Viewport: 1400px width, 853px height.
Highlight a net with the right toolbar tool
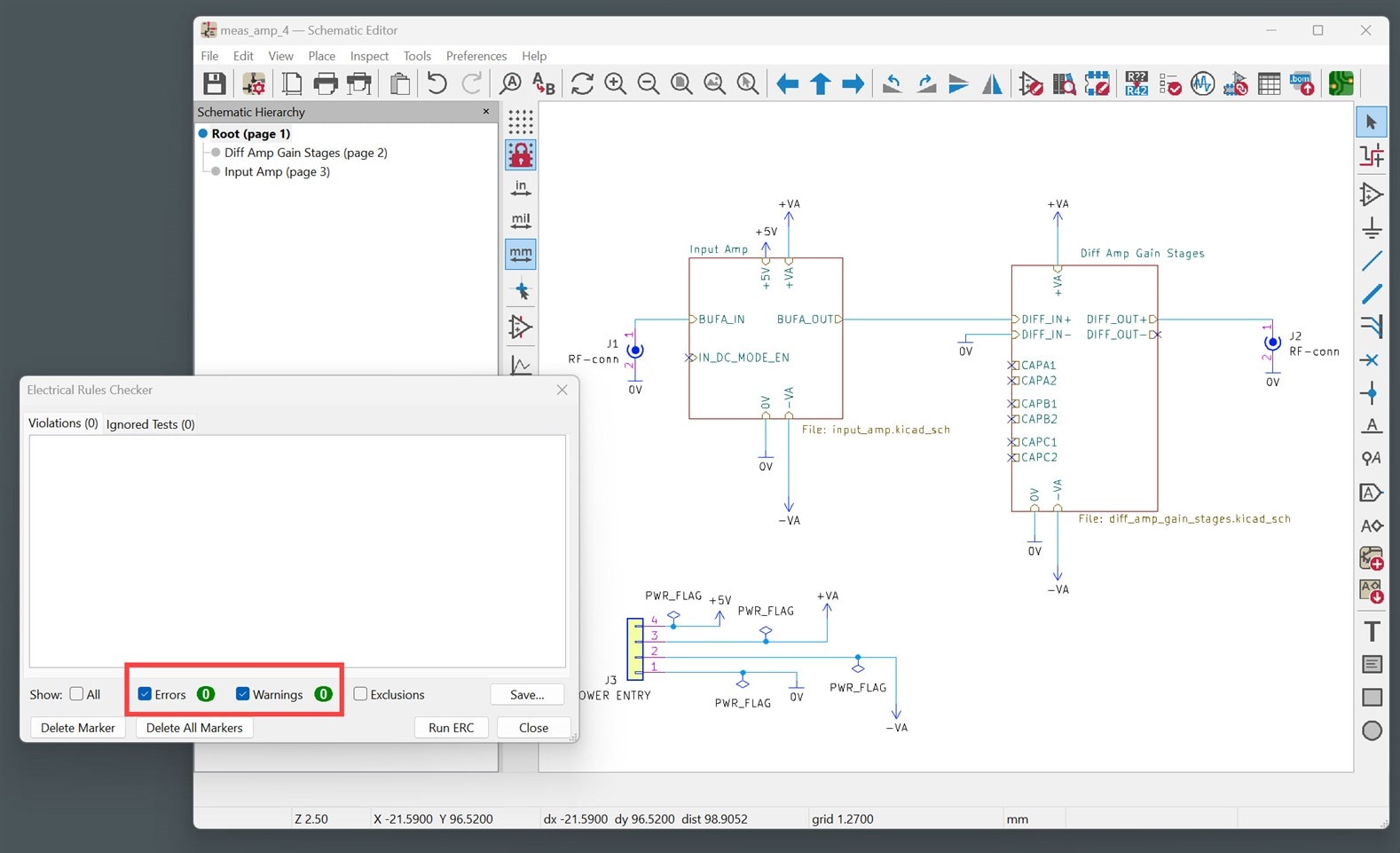click(1372, 156)
